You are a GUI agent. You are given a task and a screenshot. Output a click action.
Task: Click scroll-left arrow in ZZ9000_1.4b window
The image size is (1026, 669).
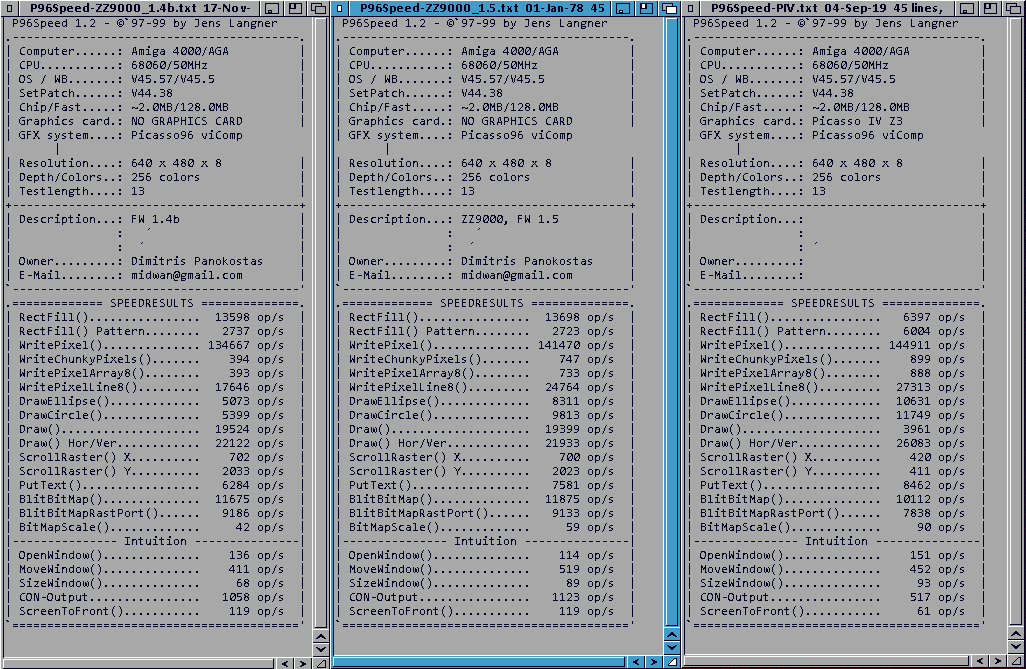[x=285, y=663]
